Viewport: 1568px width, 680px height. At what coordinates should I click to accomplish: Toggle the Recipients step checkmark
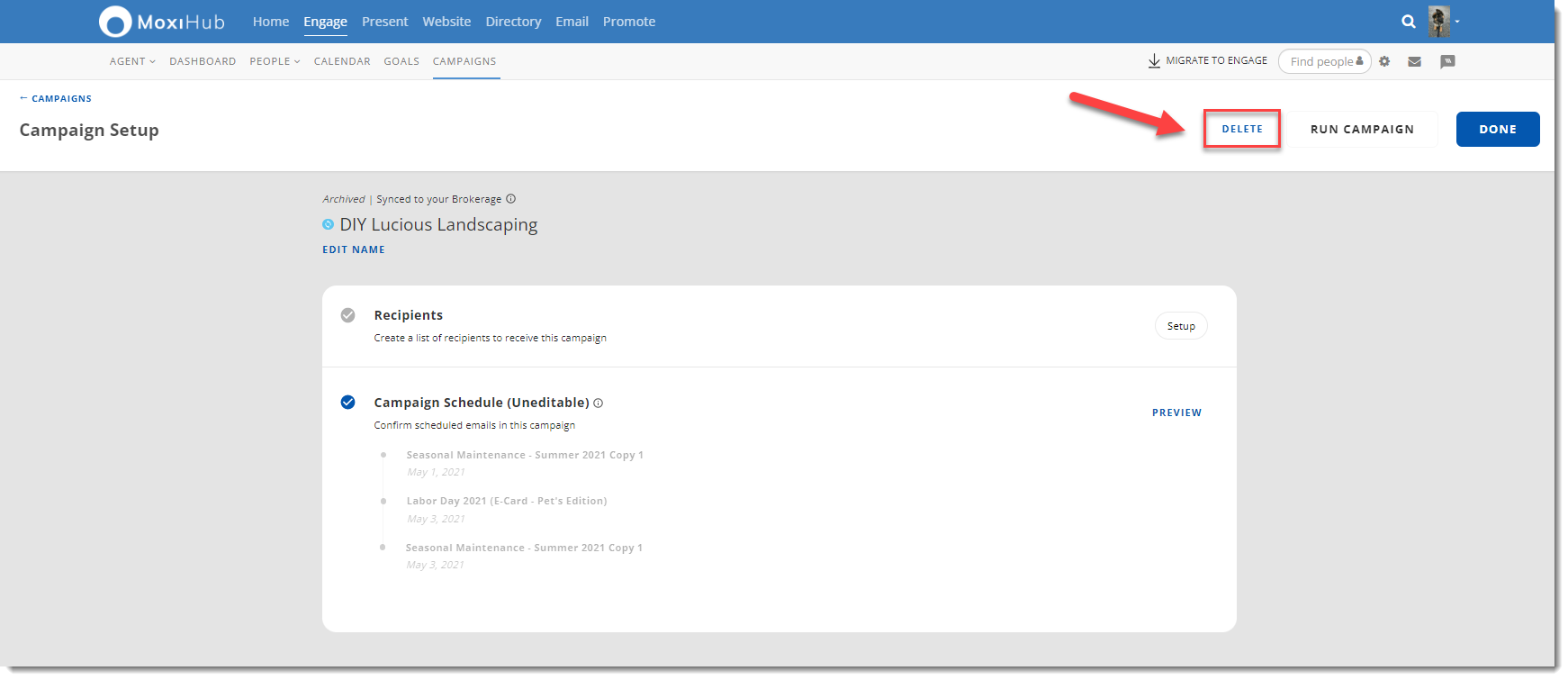347,315
